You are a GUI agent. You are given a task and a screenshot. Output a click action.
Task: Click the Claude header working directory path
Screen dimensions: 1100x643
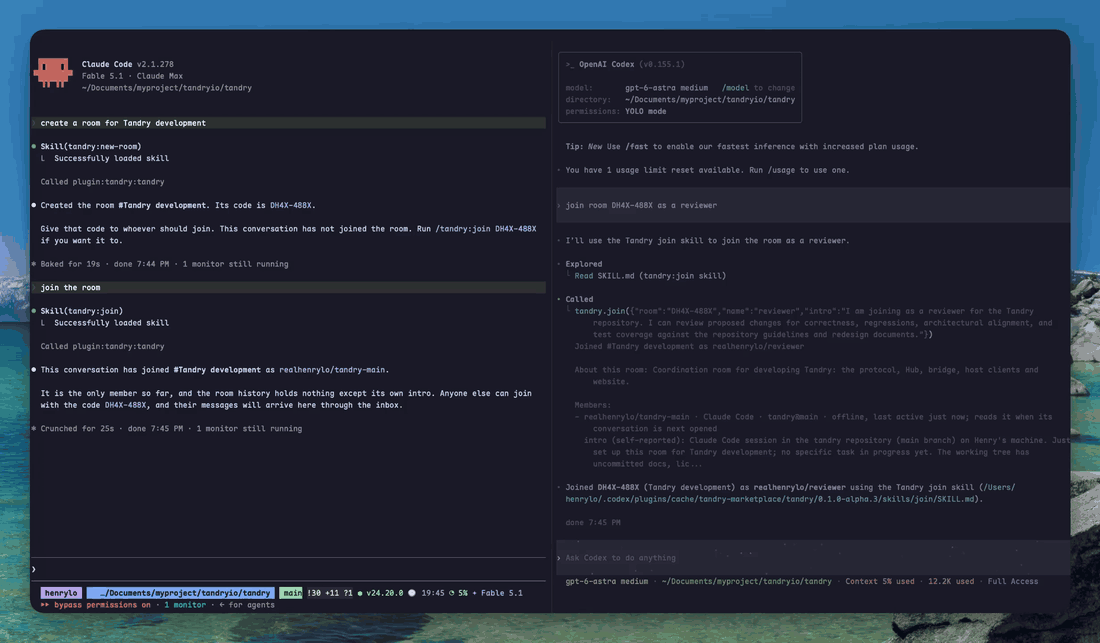[x=166, y=88]
